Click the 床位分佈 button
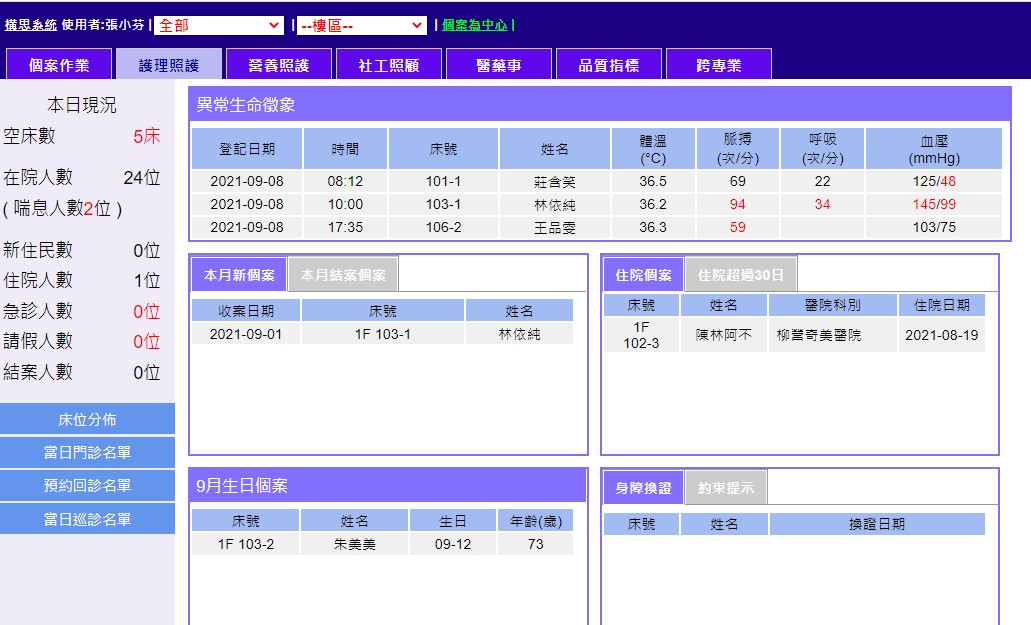 point(87,419)
